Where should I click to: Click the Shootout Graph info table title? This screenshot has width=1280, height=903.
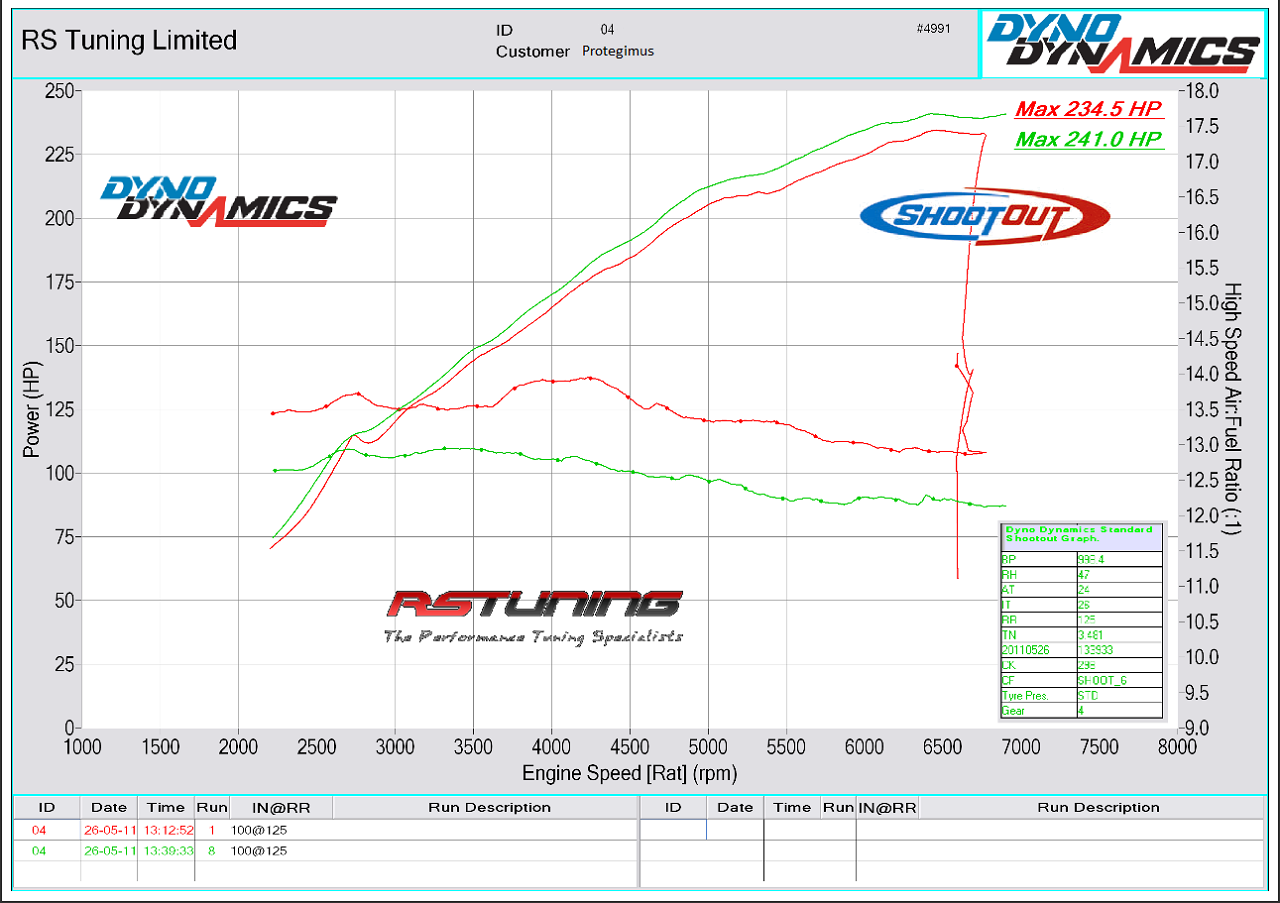[1081, 535]
